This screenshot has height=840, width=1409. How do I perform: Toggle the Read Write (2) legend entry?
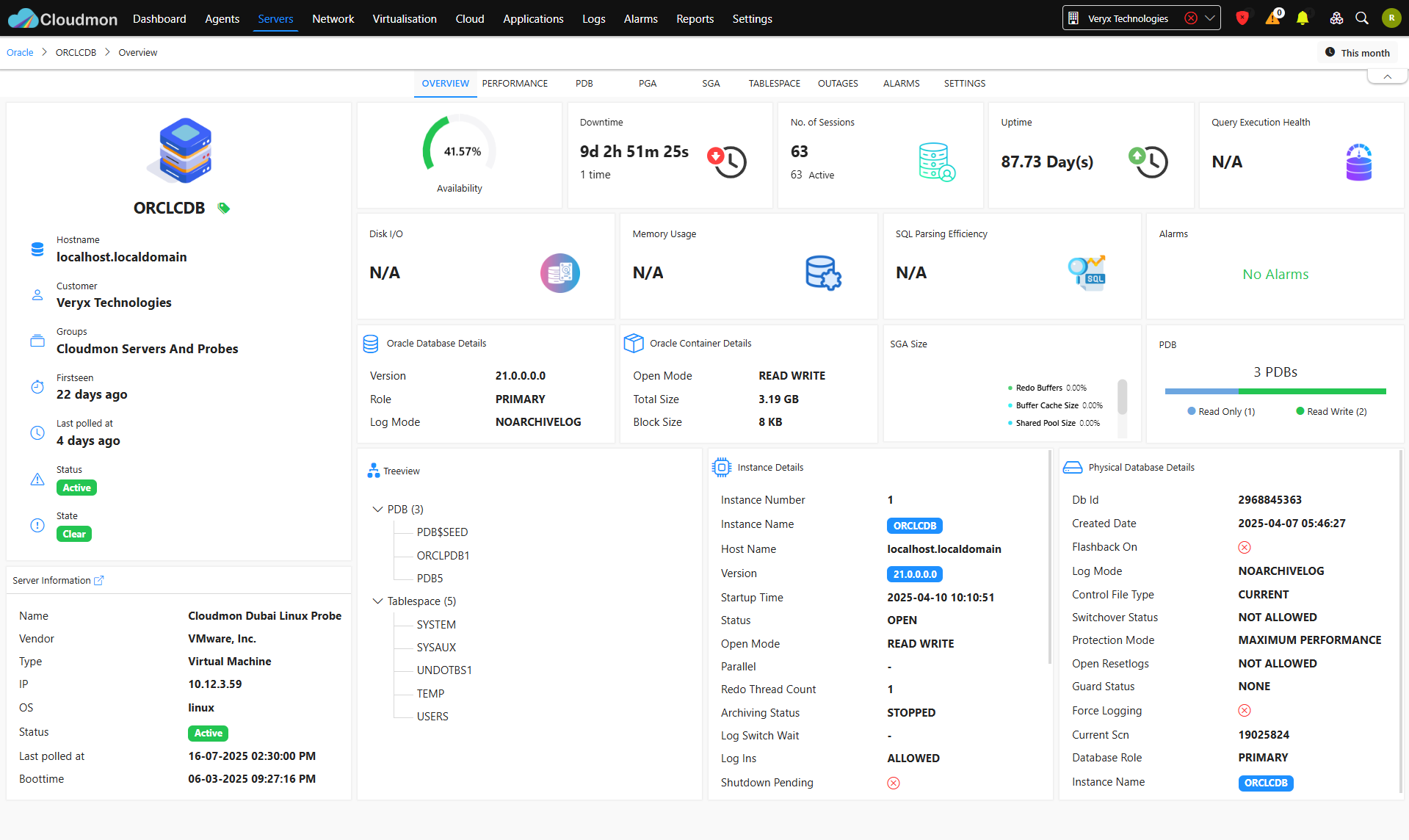(1331, 411)
